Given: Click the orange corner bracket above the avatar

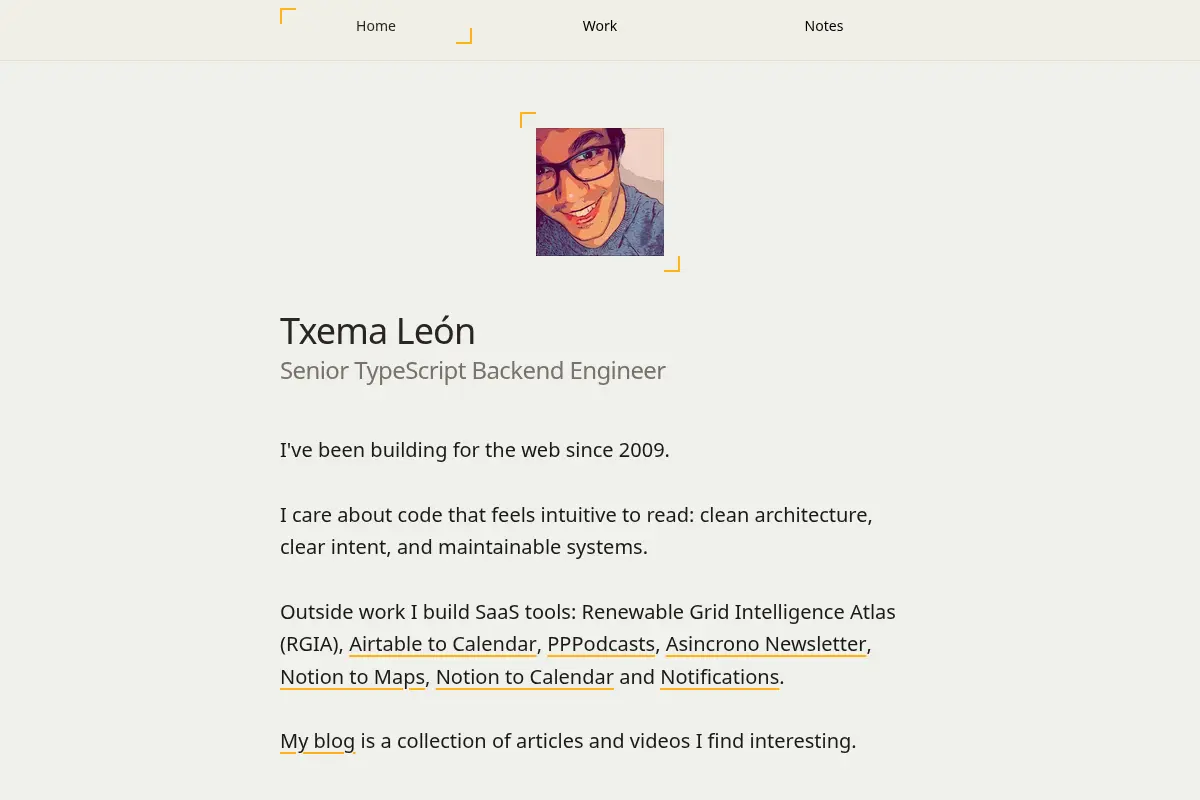Looking at the screenshot, I should [528, 120].
